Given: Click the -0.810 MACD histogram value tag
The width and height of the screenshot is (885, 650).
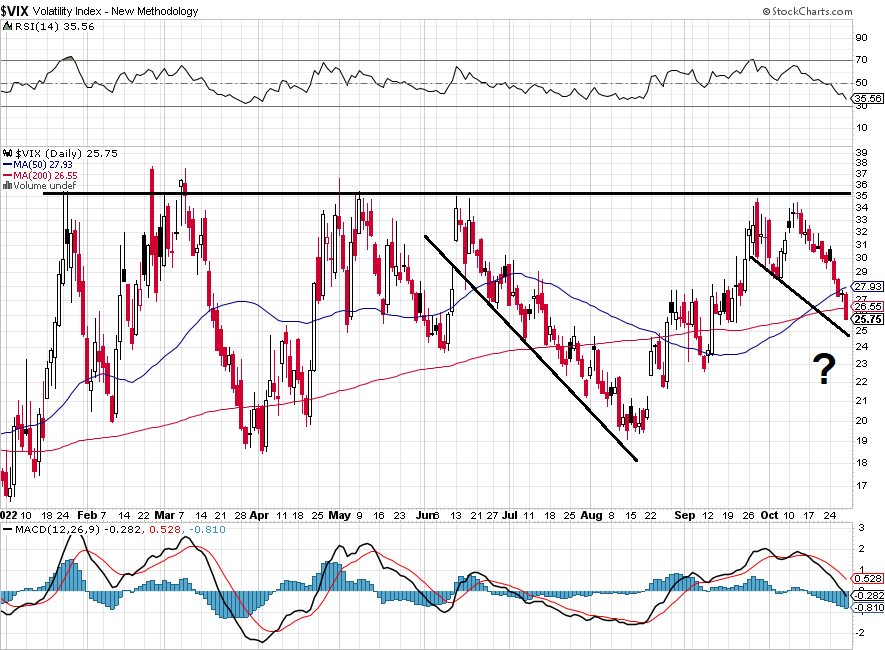Looking at the screenshot, I should click(868, 607).
